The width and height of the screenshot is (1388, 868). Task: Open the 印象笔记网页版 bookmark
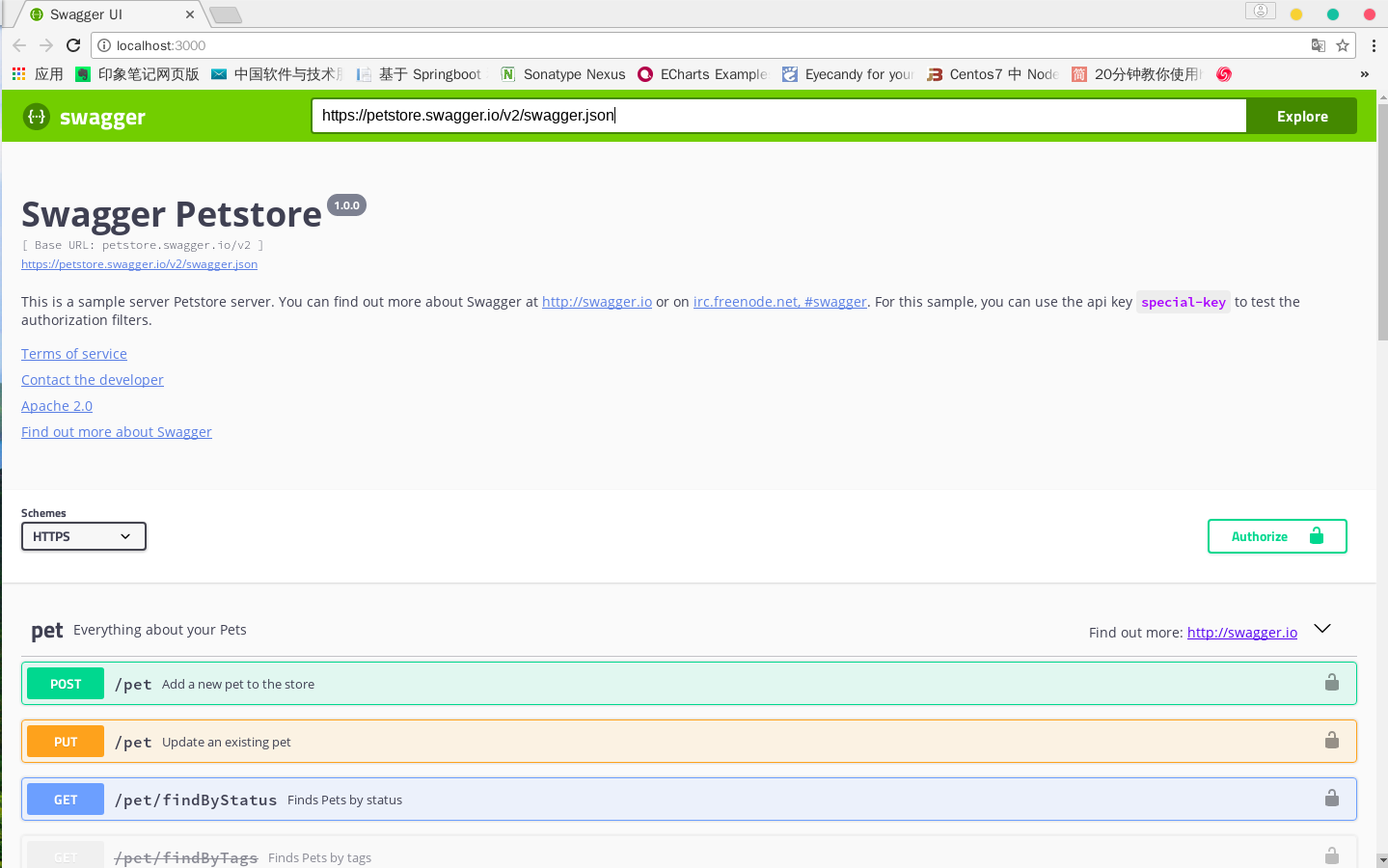[x=138, y=74]
